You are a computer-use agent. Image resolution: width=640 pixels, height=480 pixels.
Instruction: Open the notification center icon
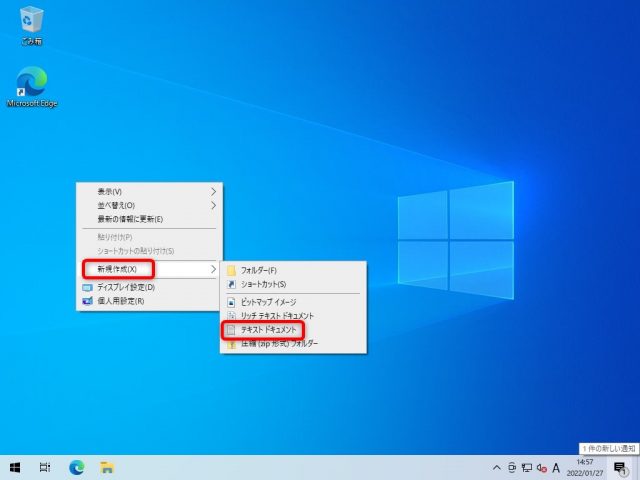tap(620, 467)
